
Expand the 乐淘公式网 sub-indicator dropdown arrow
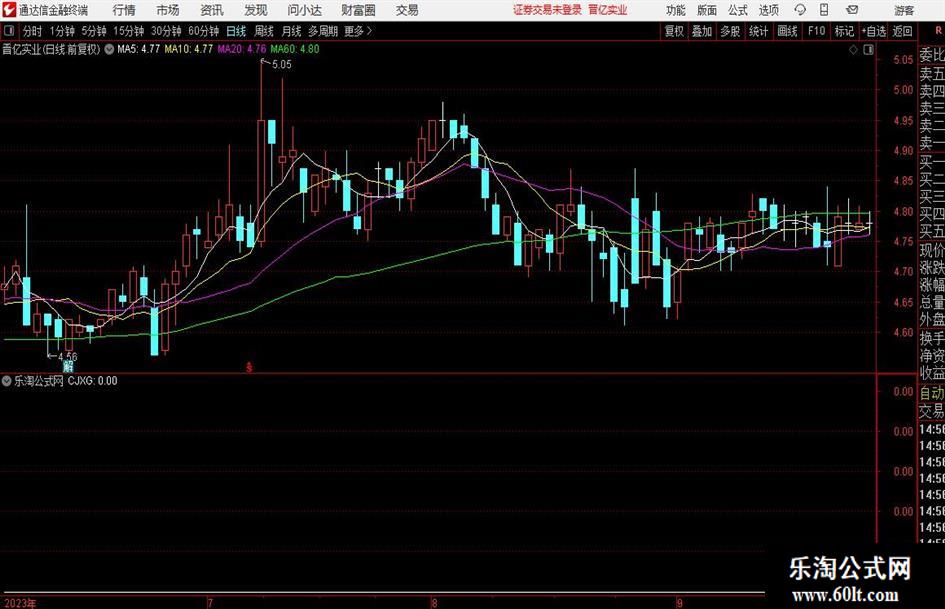point(7,381)
